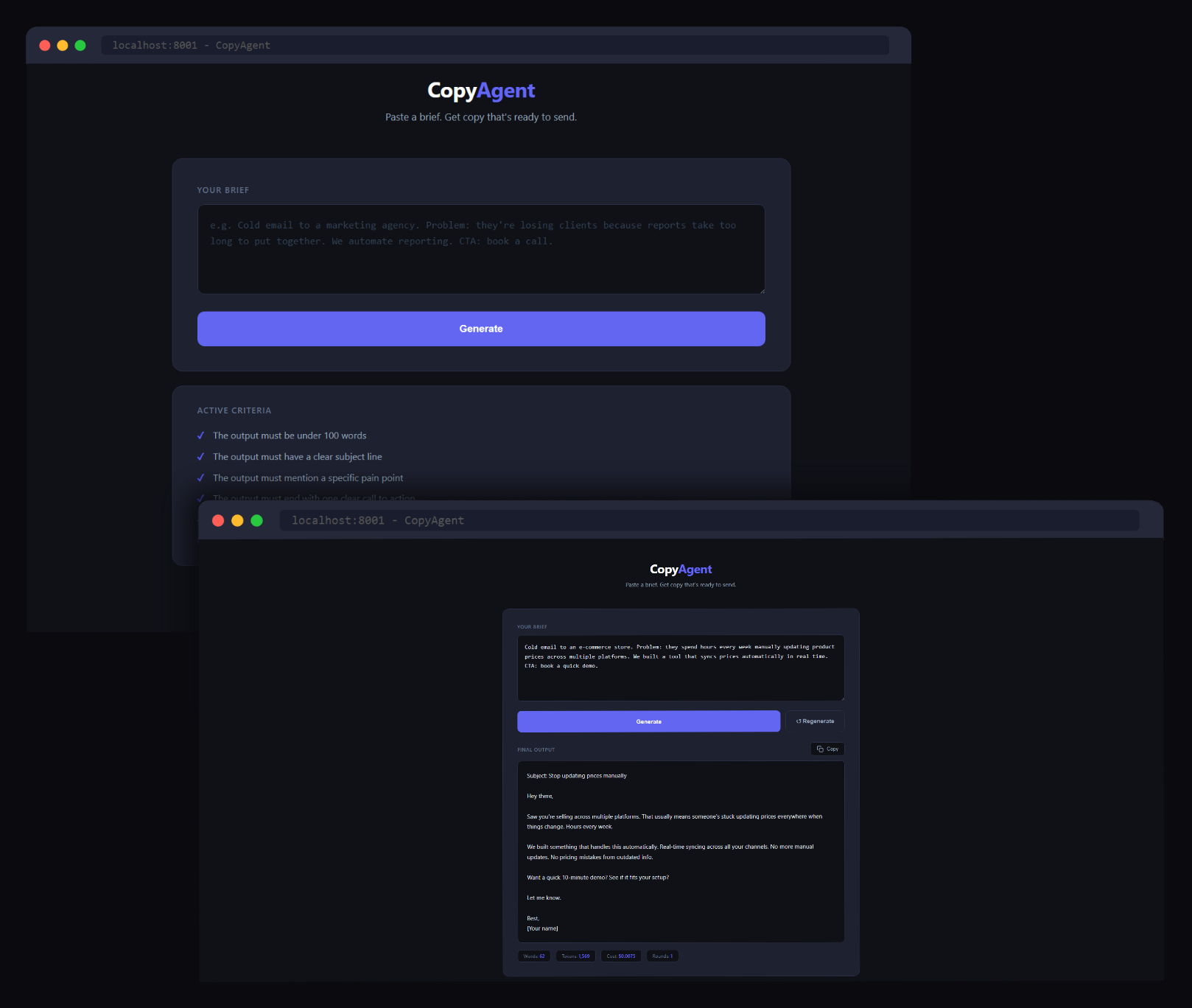Click the Tokens: 1,569 stat badge
Viewport: 1192px width, 1008px height.
575,956
